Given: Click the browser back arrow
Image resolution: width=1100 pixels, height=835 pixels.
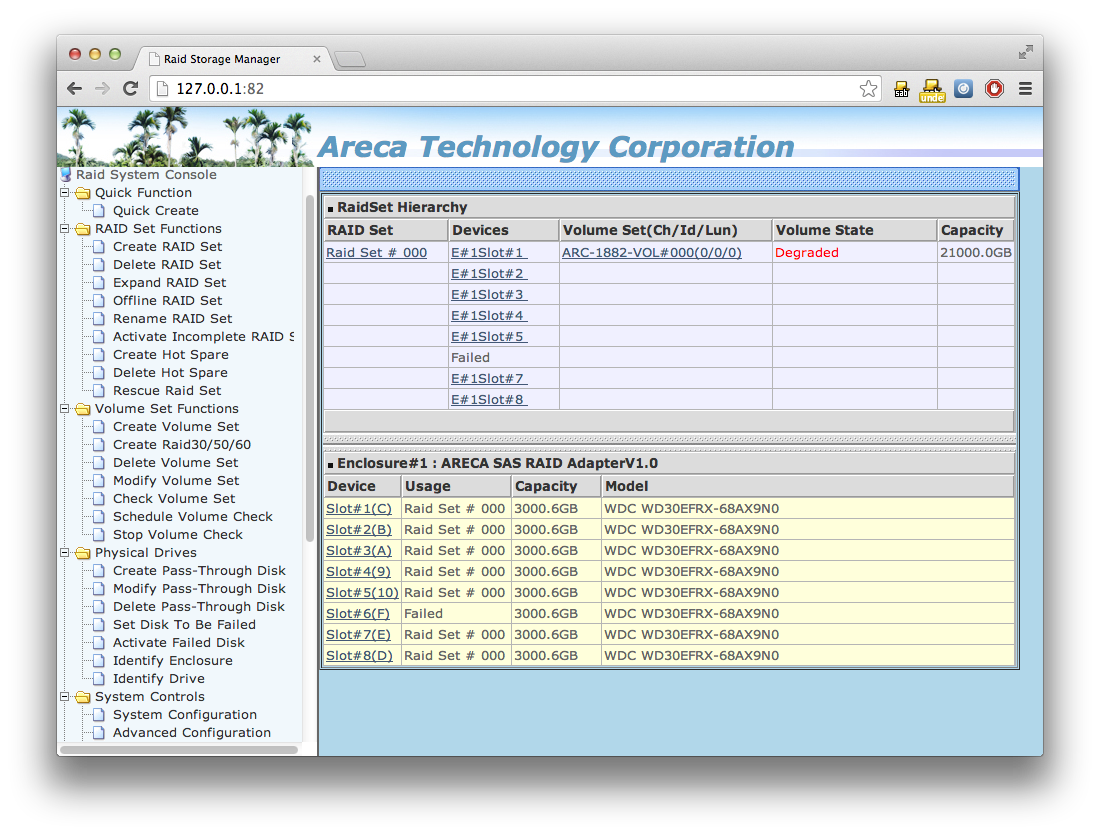Looking at the screenshot, I should pos(74,88).
